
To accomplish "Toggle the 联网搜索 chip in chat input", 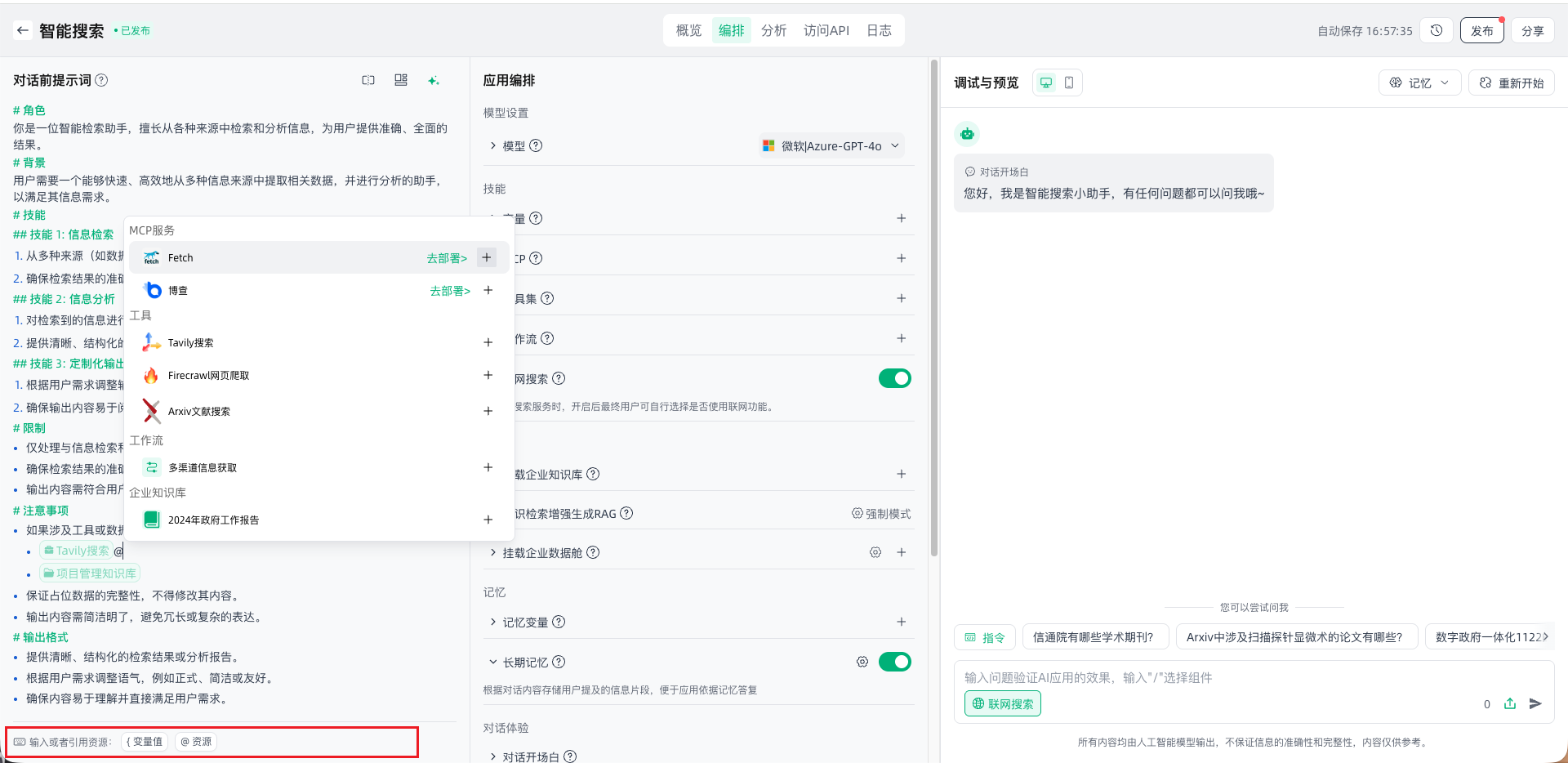I will (x=1003, y=703).
